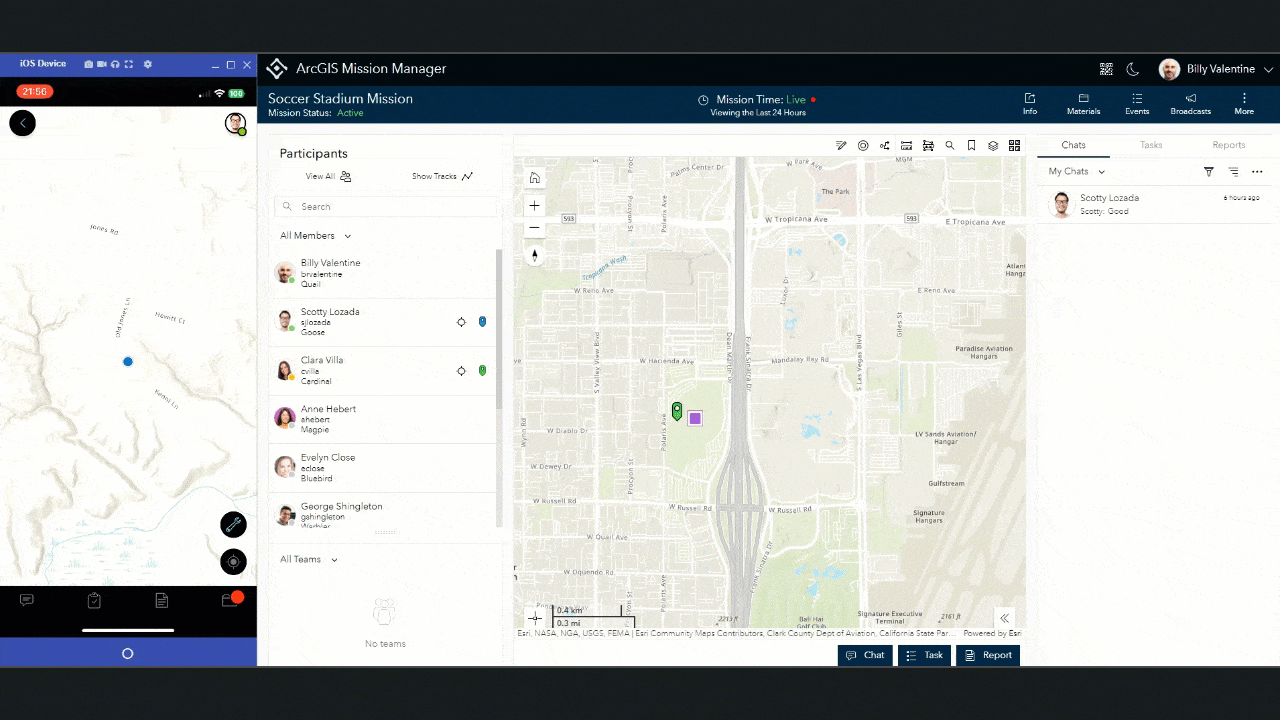This screenshot has width=1280, height=720.
Task: Toggle Show Tracks for participants
Action: click(442, 176)
